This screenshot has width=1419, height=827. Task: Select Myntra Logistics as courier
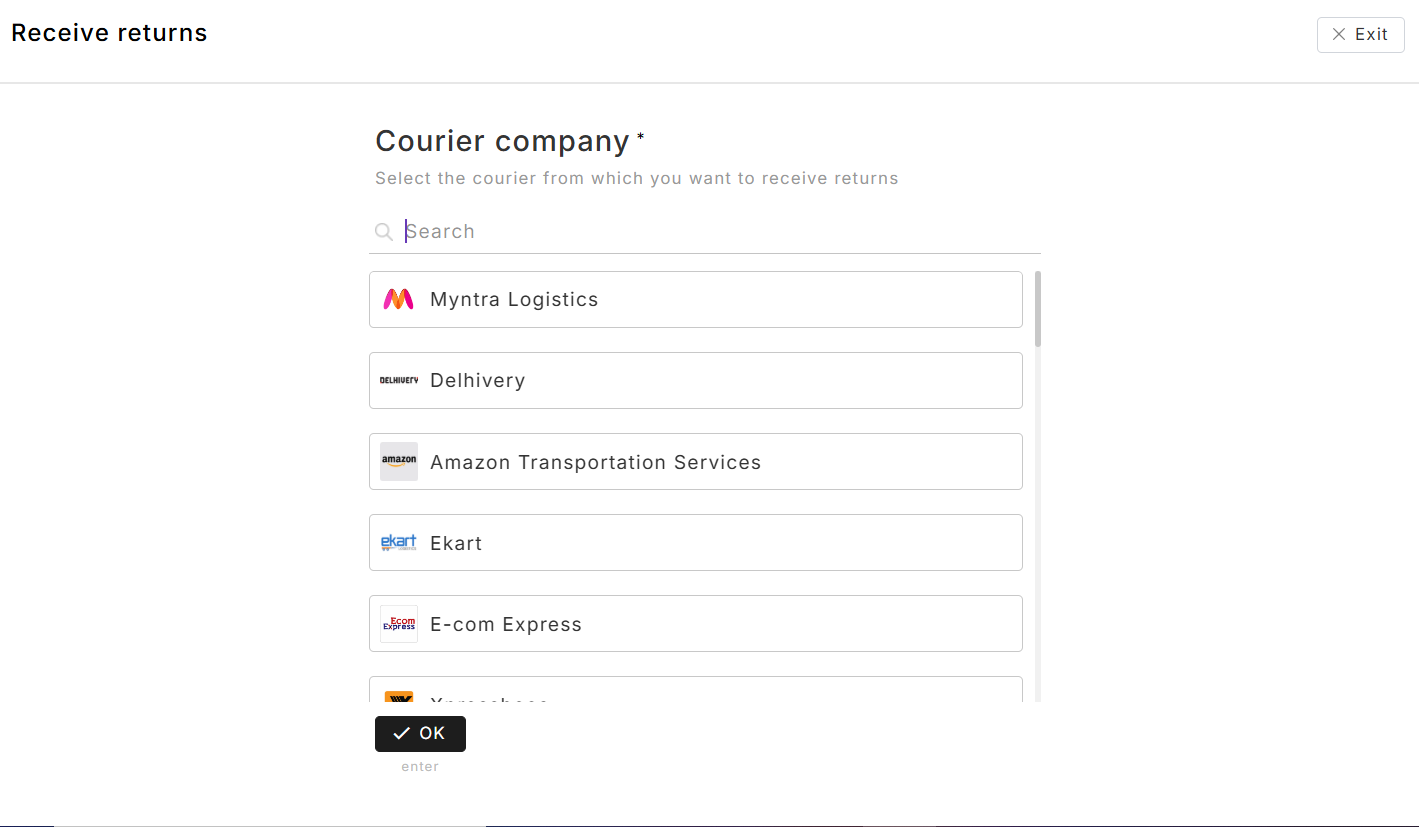point(696,299)
